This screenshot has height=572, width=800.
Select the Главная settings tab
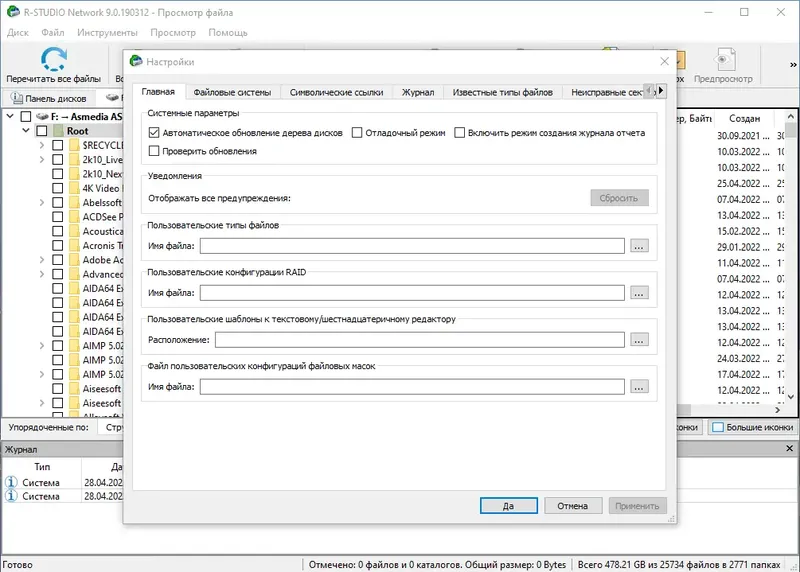click(158, 92)
